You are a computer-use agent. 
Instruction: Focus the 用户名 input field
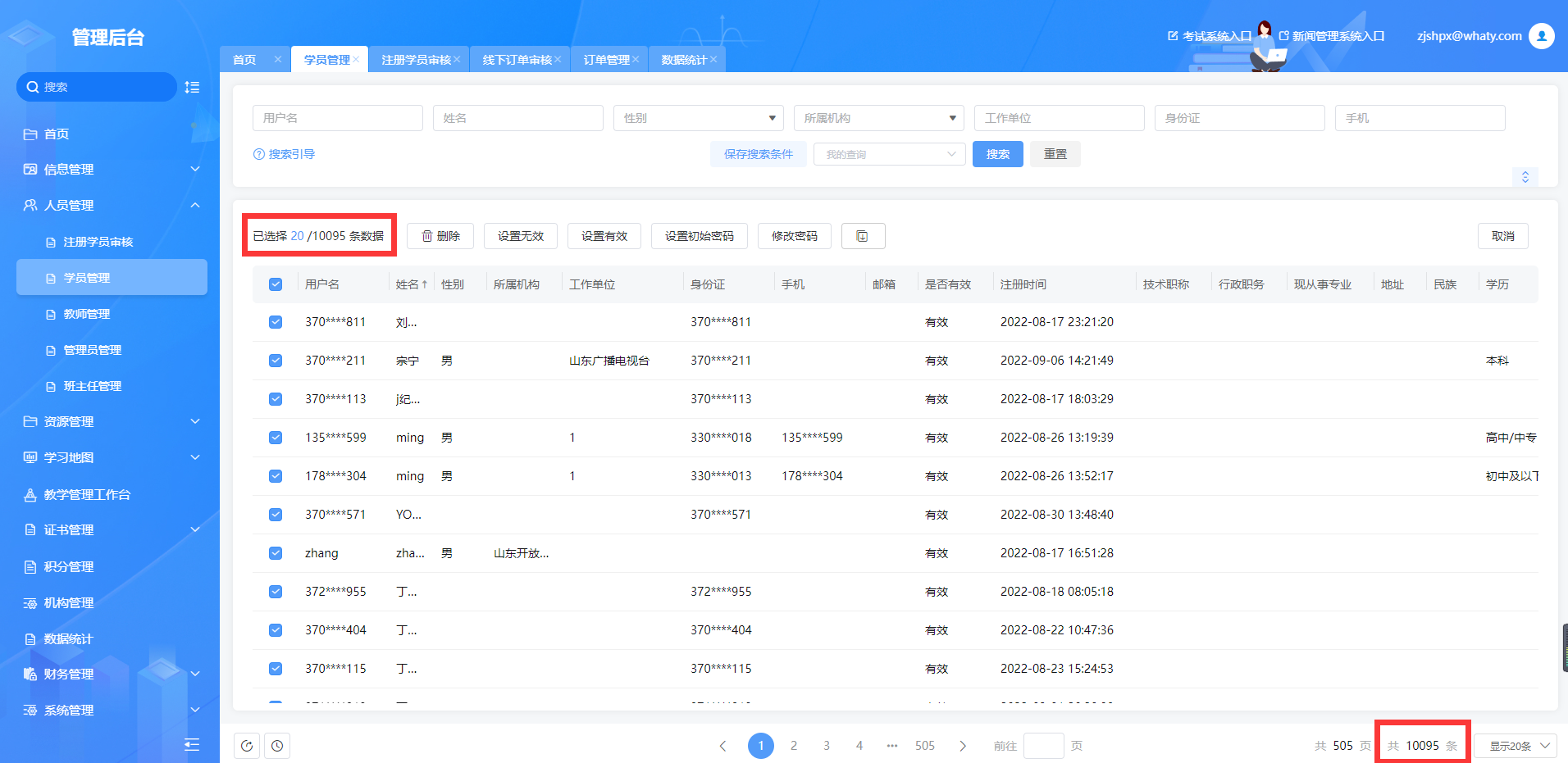[x=338, y=118]
